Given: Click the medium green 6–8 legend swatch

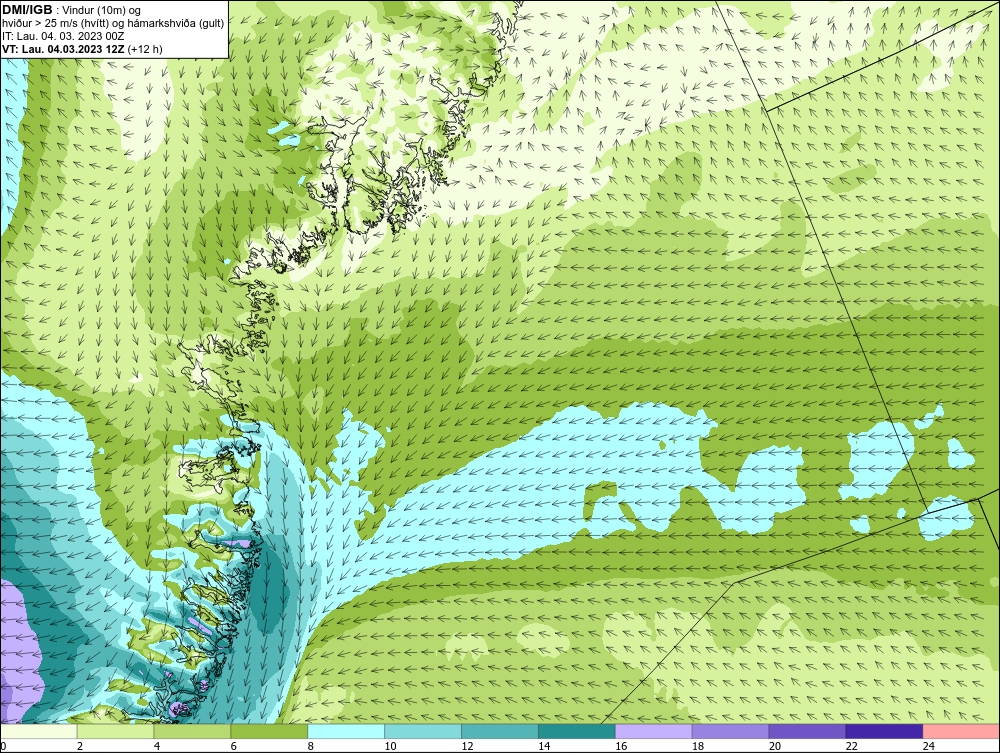Looking at the screenshot, I should [269, 731].
